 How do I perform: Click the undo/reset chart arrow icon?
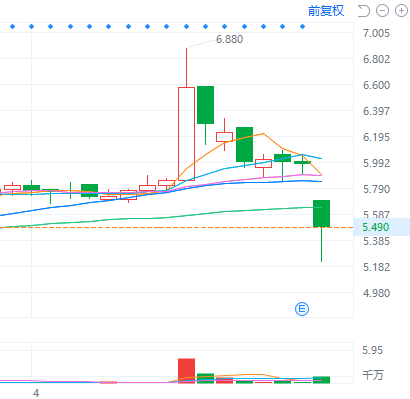[x=364, y=11]
